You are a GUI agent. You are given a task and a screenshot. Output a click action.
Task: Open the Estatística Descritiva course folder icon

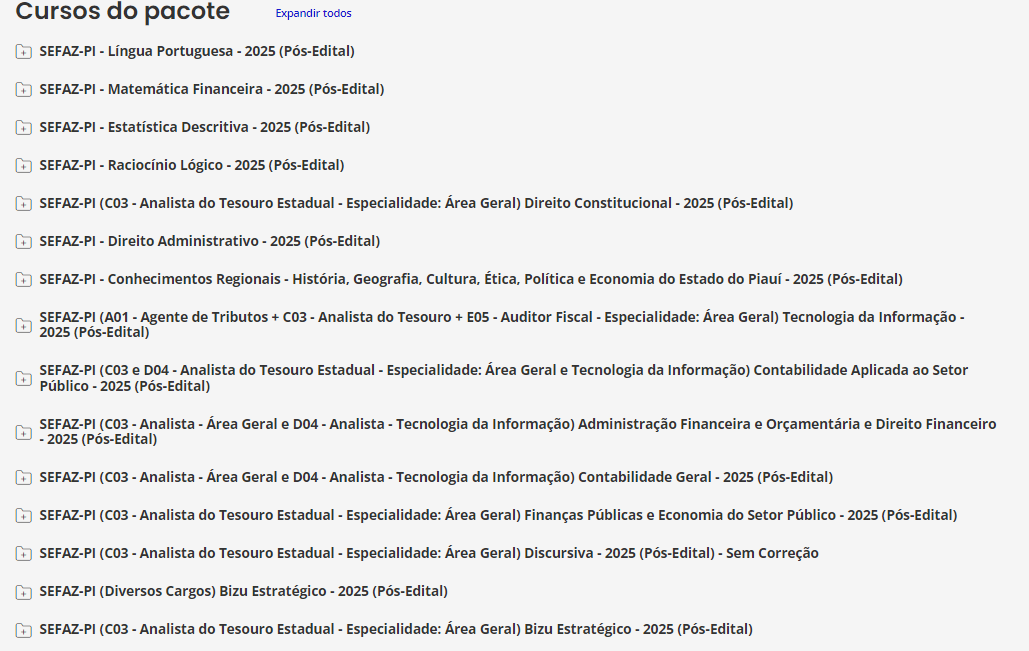pyautogui.click(x=23, y=127)
